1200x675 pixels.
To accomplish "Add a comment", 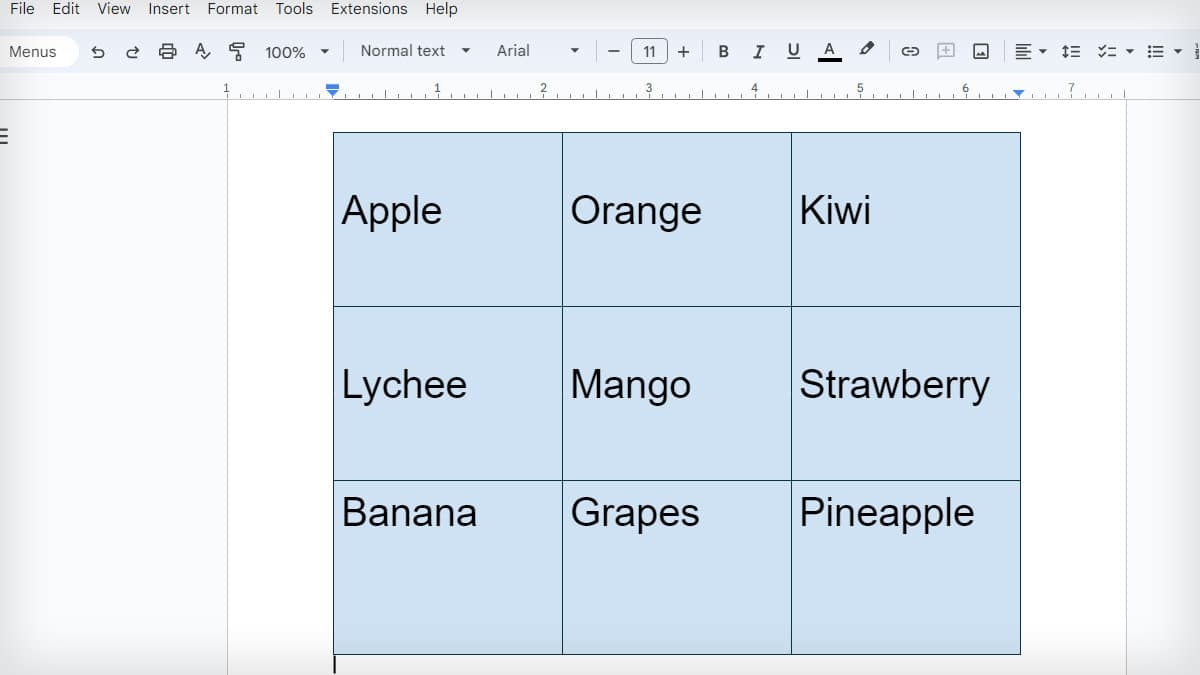I will point(946,51).
